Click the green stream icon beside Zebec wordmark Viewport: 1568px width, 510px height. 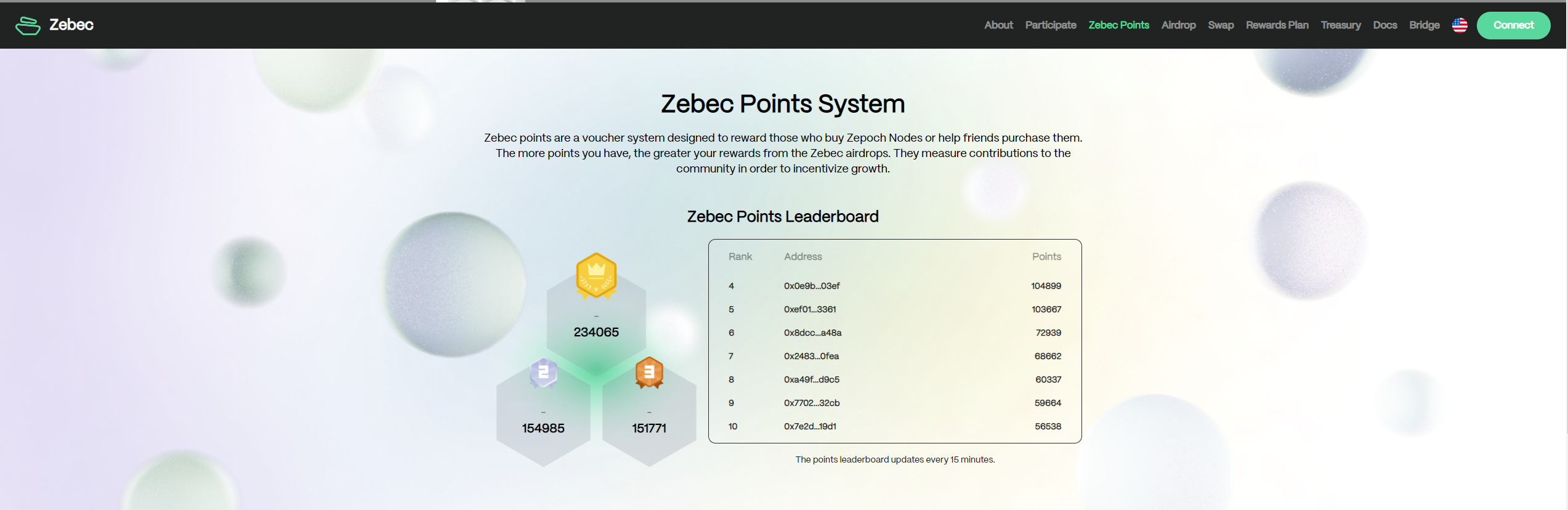[28, 25]
